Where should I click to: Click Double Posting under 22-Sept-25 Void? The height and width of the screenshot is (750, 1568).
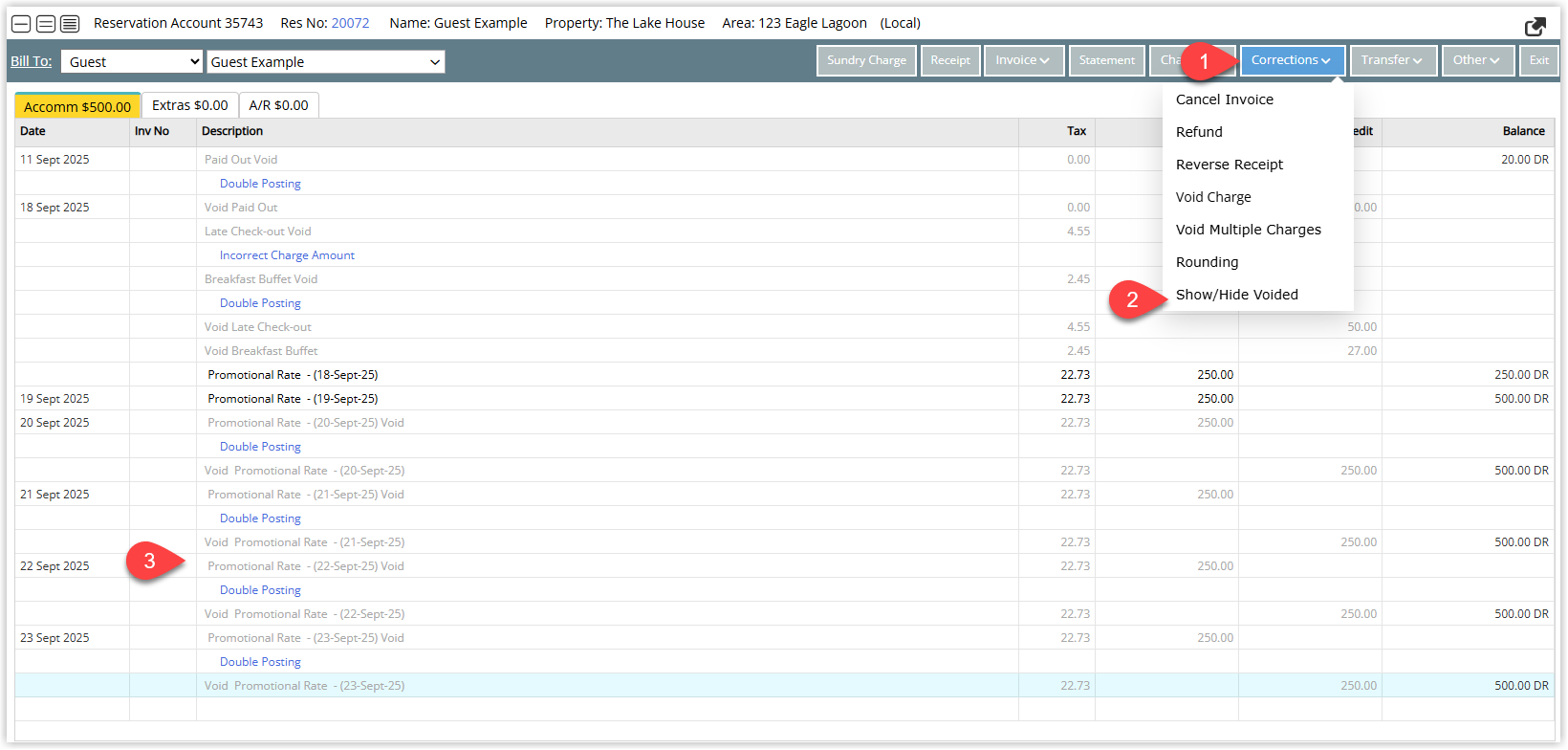260,590
